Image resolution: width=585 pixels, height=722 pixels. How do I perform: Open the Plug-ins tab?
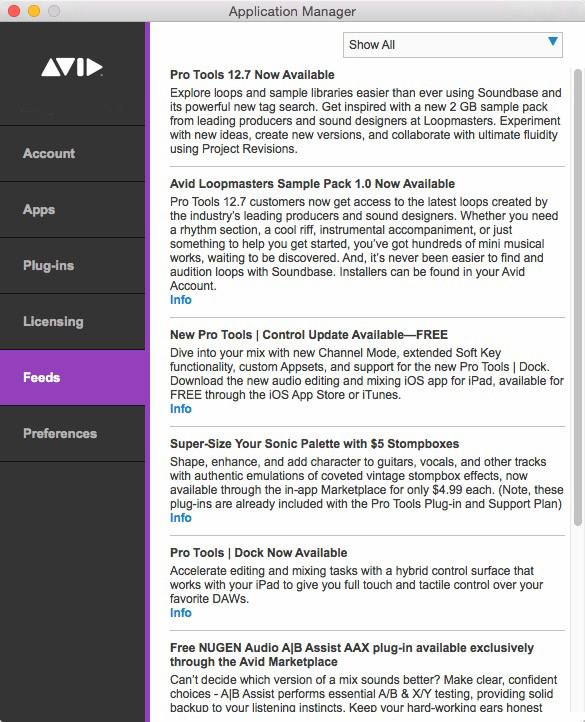click(x=72, y=266)
